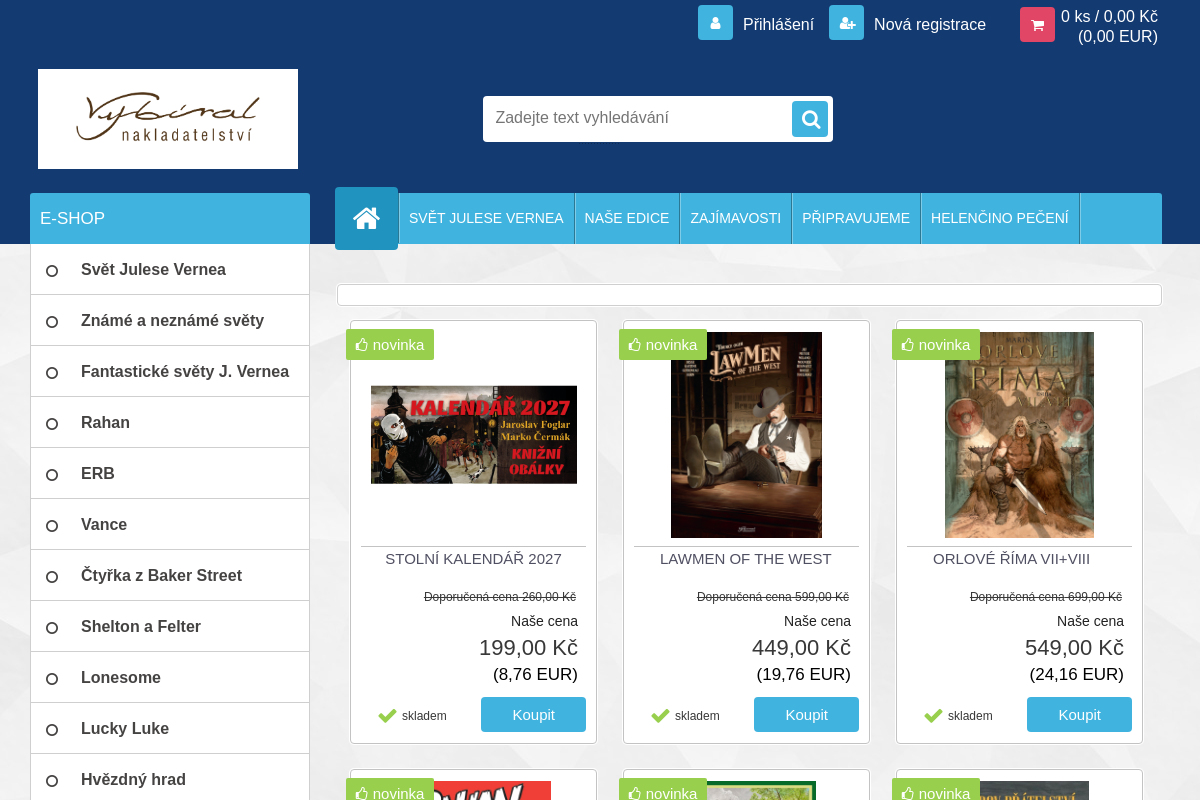Click the (8,76 EUR) price text
The image size is (1200, 800).
[x=535, y=675]
